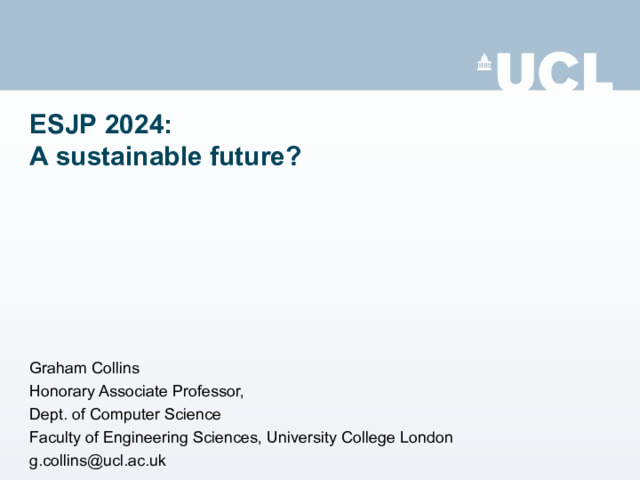This screenshot has height=480, width=640.
Task: Click "Dept. of Computer Science" text
Action: pyautogui.click(x=125, y=414)
